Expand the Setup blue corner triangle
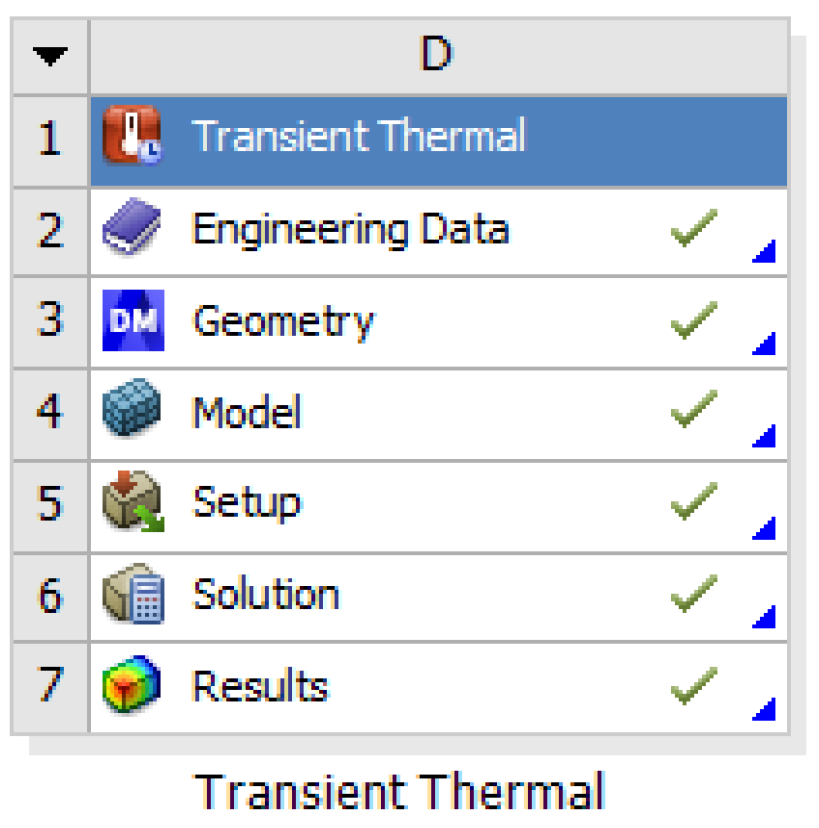Image resolution: width=819 pixels, height=828 pixels. pyautogui.click(x=765, y=528)
